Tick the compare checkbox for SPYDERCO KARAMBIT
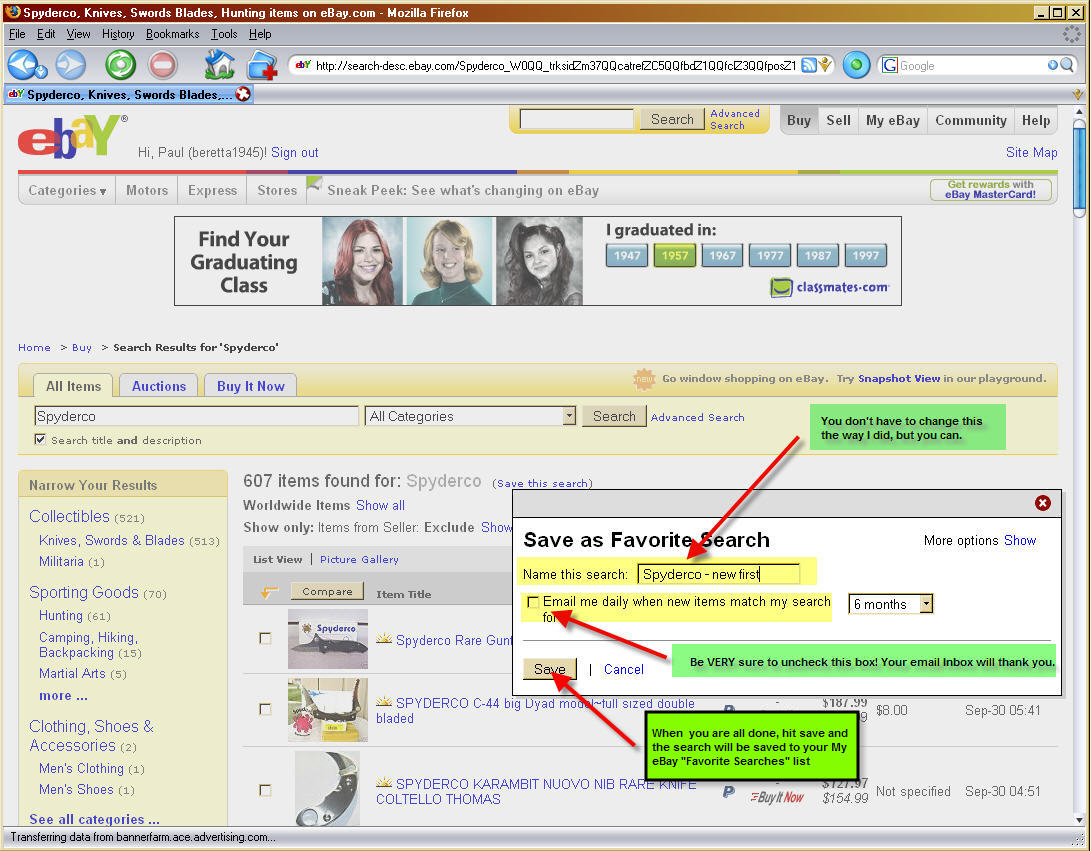 coord(265,790)
